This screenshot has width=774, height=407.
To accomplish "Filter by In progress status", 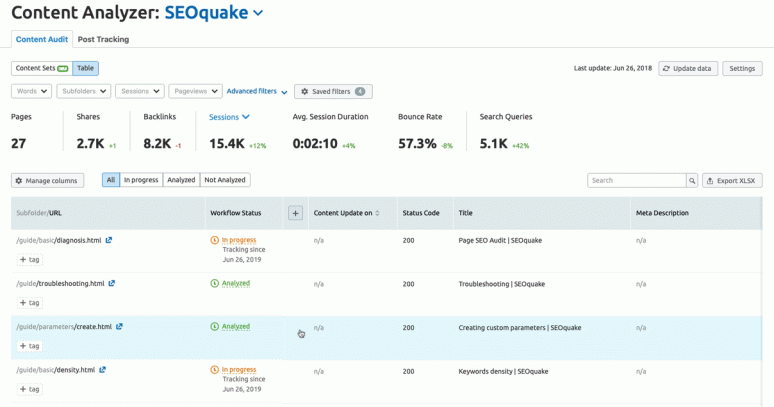I will point(141,180).
